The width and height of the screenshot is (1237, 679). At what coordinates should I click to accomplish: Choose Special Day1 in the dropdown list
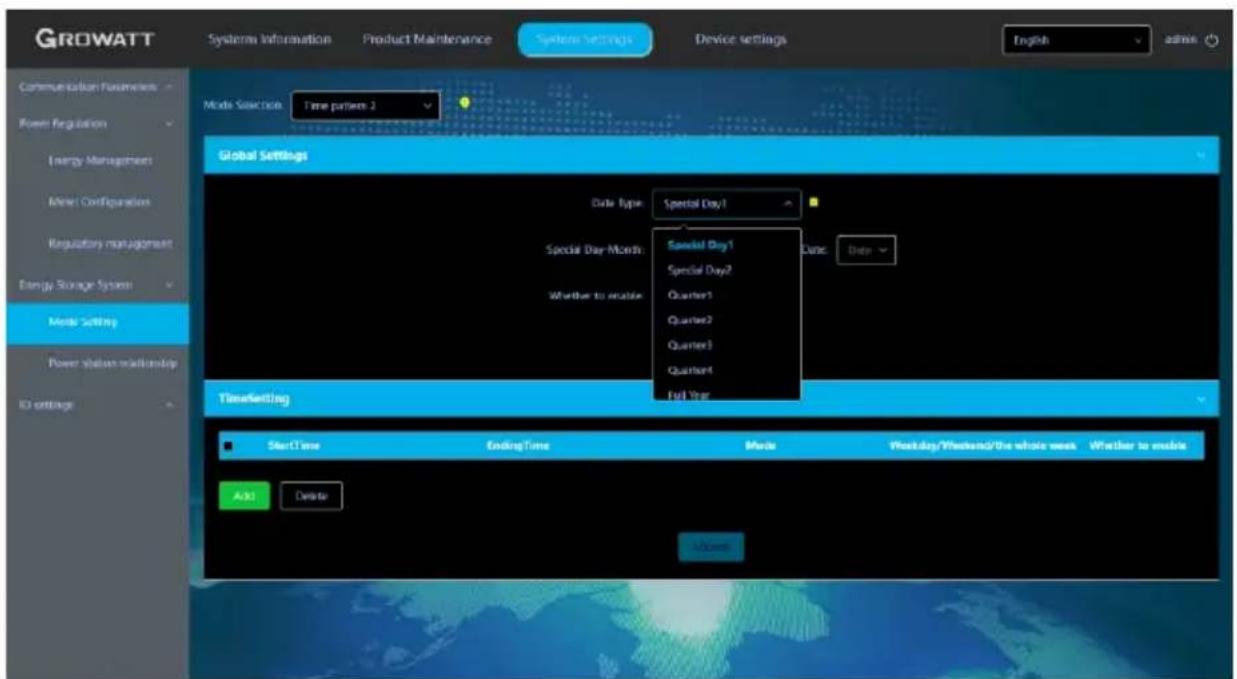point(726,245)
